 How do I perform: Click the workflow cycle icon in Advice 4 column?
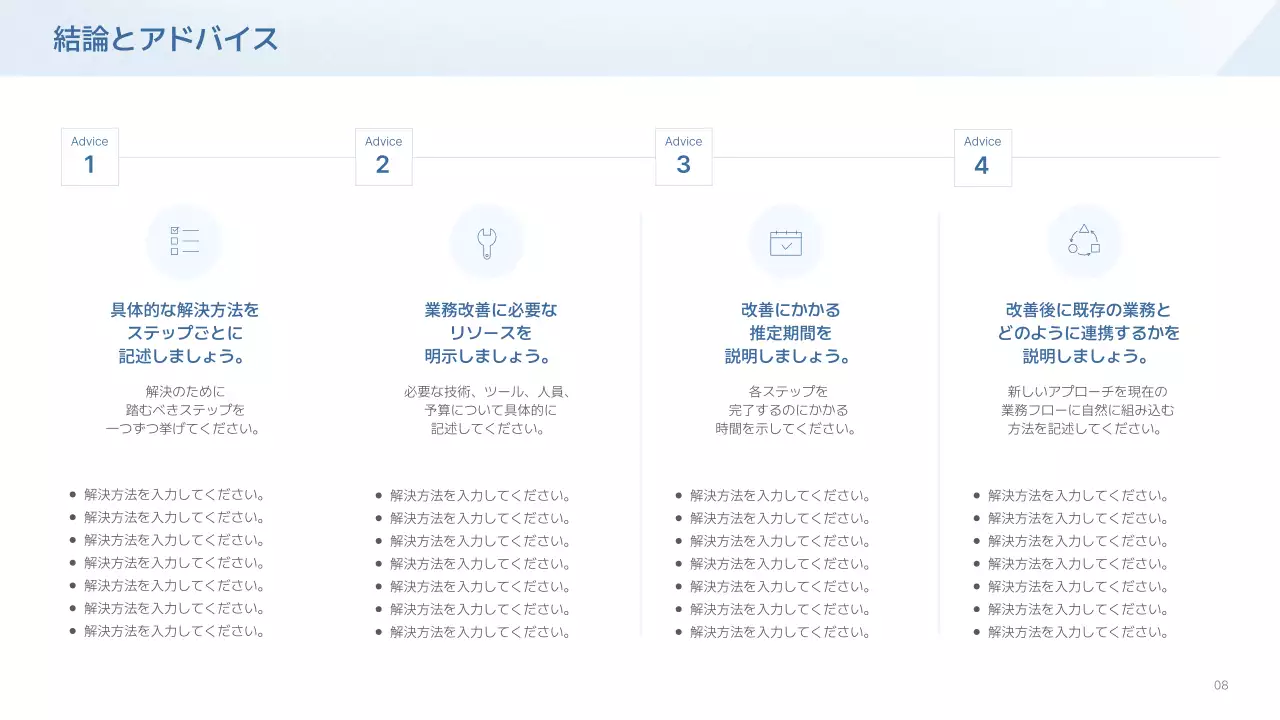coord(1085,241)
